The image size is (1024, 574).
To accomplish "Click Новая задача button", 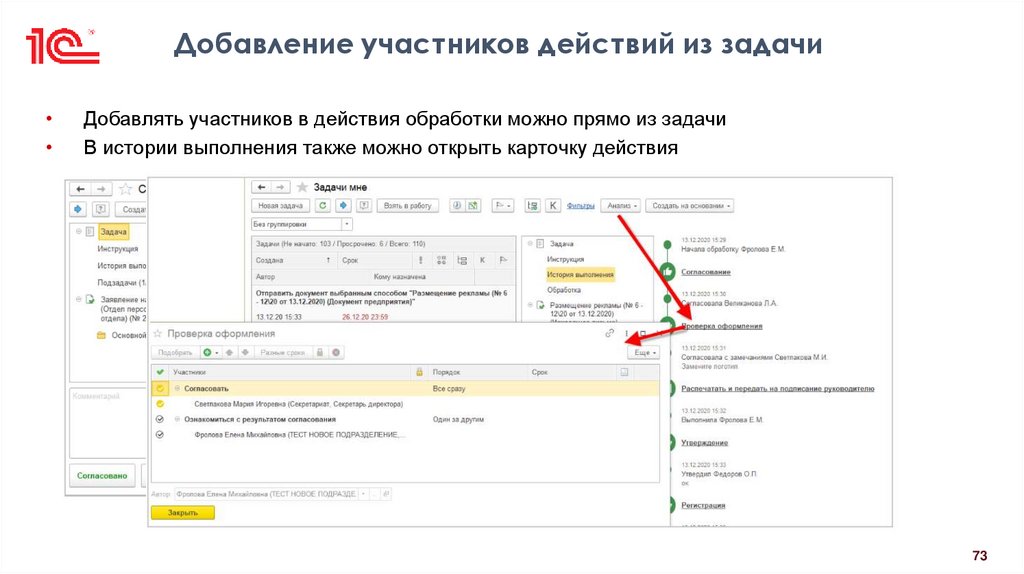I will (281, 206).
